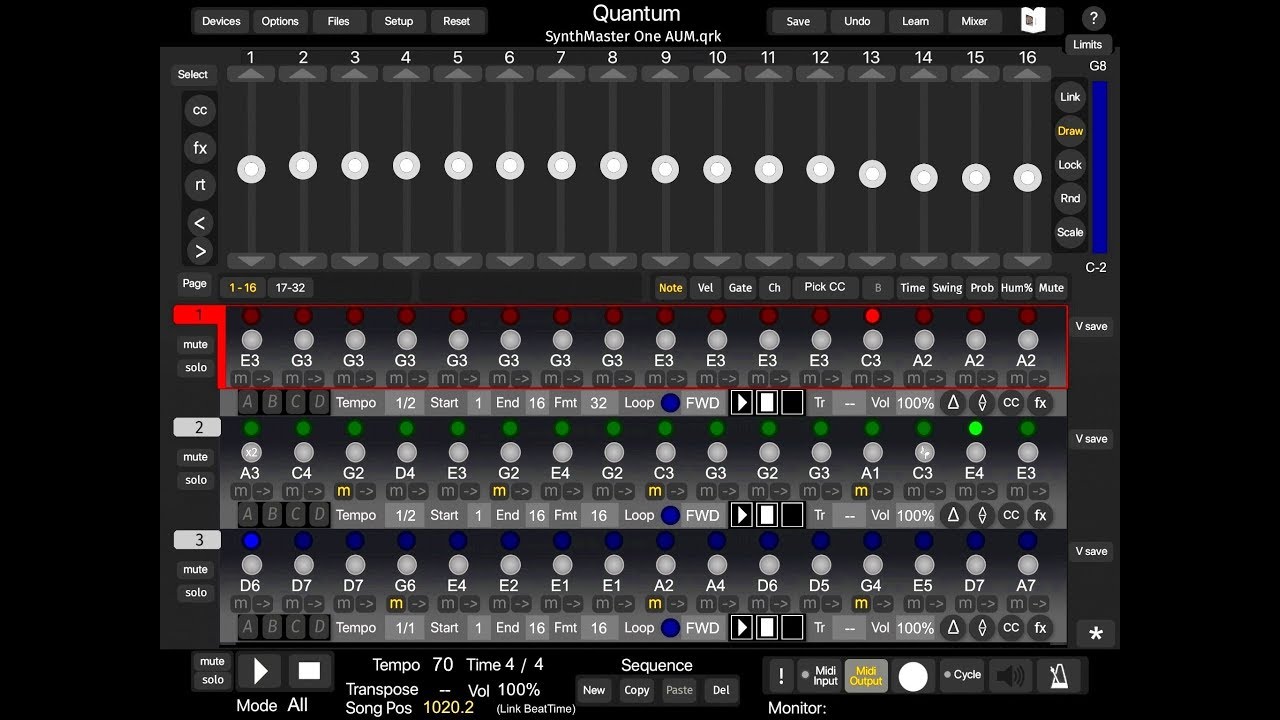1280x720 pixels.
Task: Click the Save button in top bar
Action: [798, 21]
